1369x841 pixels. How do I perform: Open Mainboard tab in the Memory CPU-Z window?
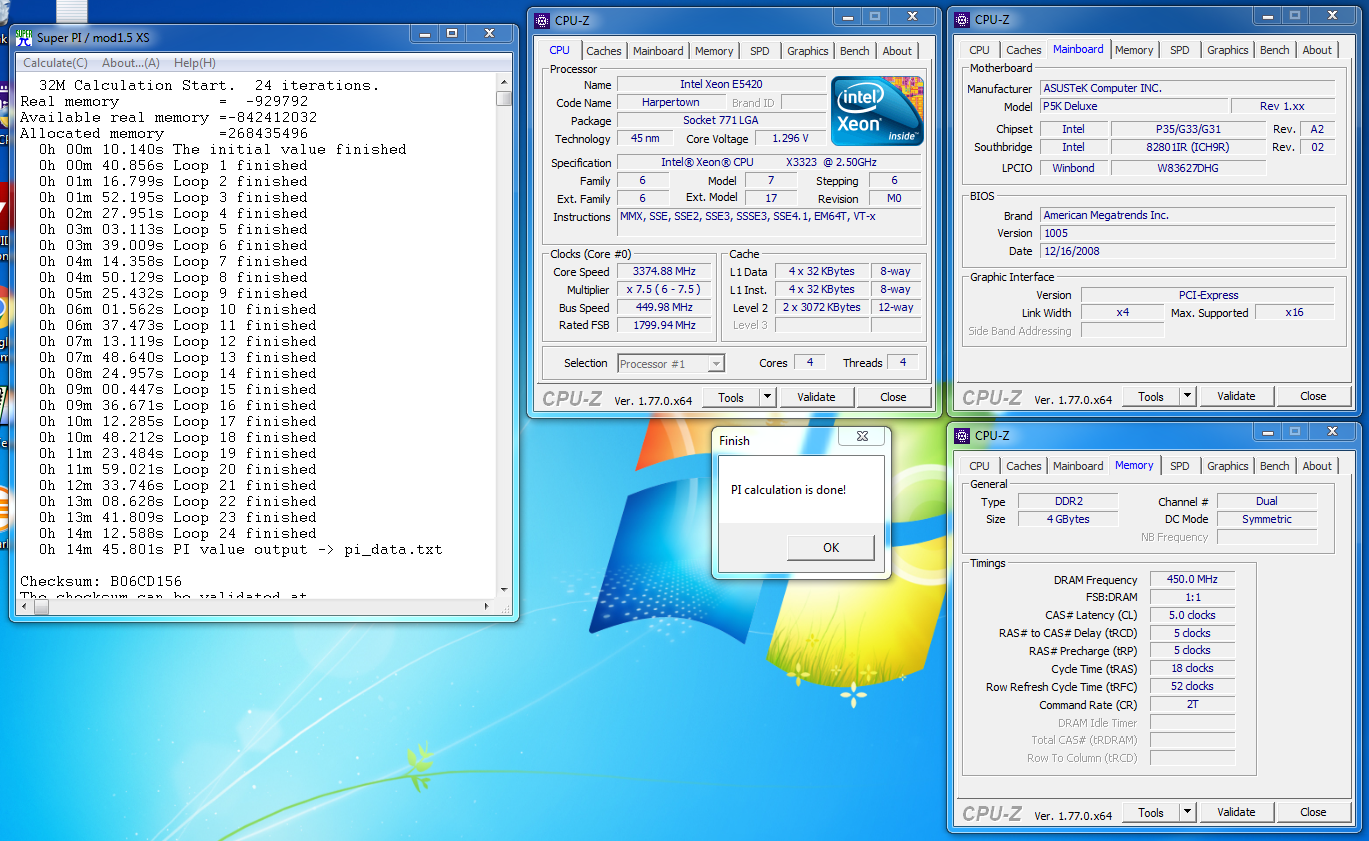click(x=1078, y=466)
